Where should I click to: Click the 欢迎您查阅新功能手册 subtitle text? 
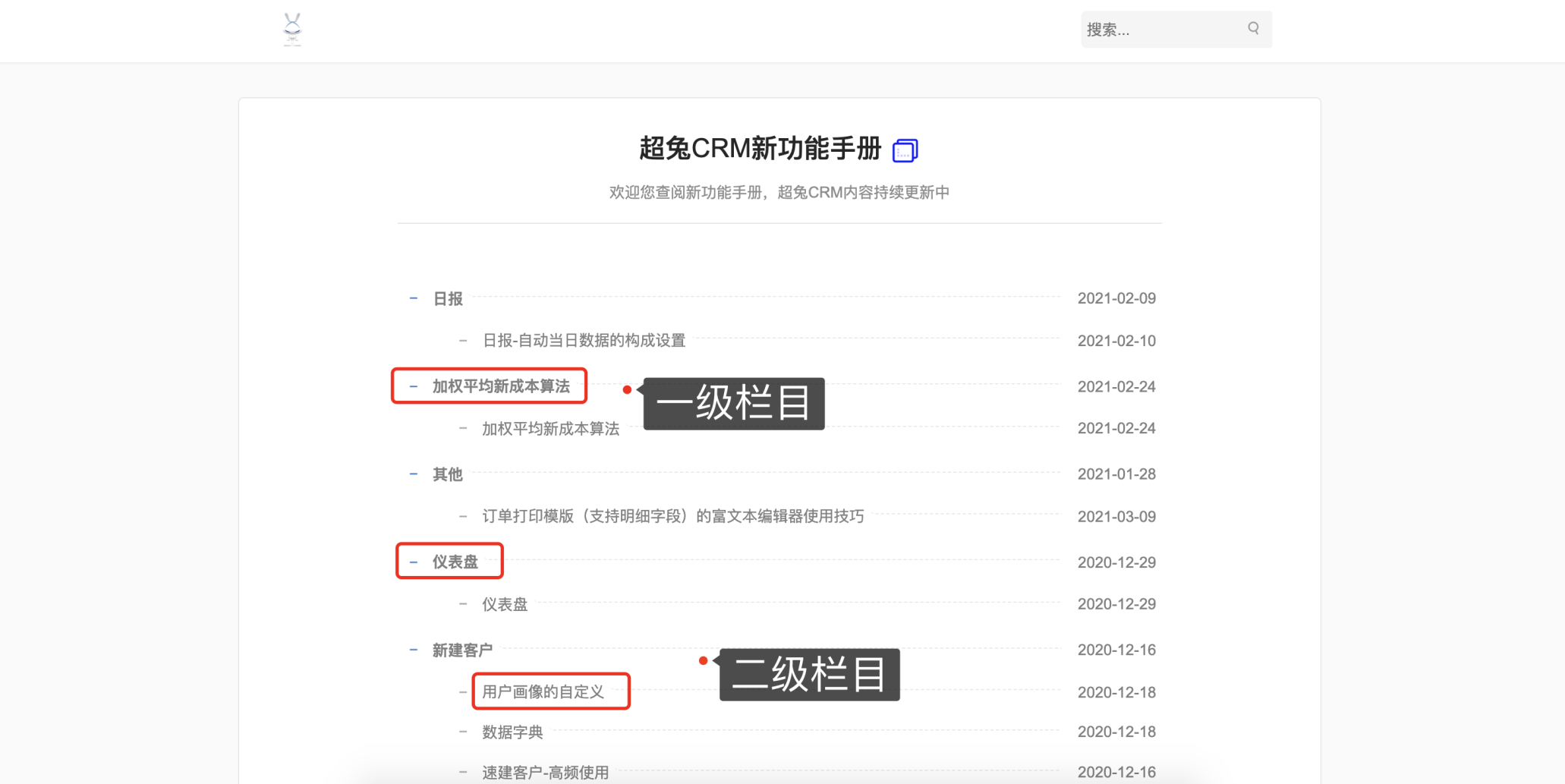[x=779, y=193]
